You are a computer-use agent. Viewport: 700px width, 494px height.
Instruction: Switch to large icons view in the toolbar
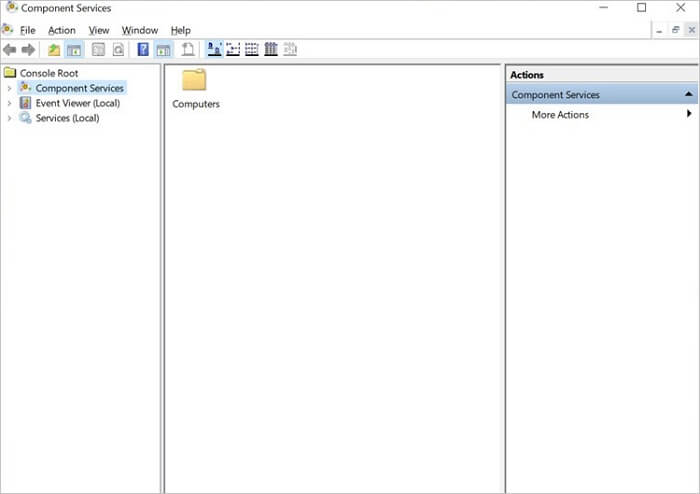214,50
